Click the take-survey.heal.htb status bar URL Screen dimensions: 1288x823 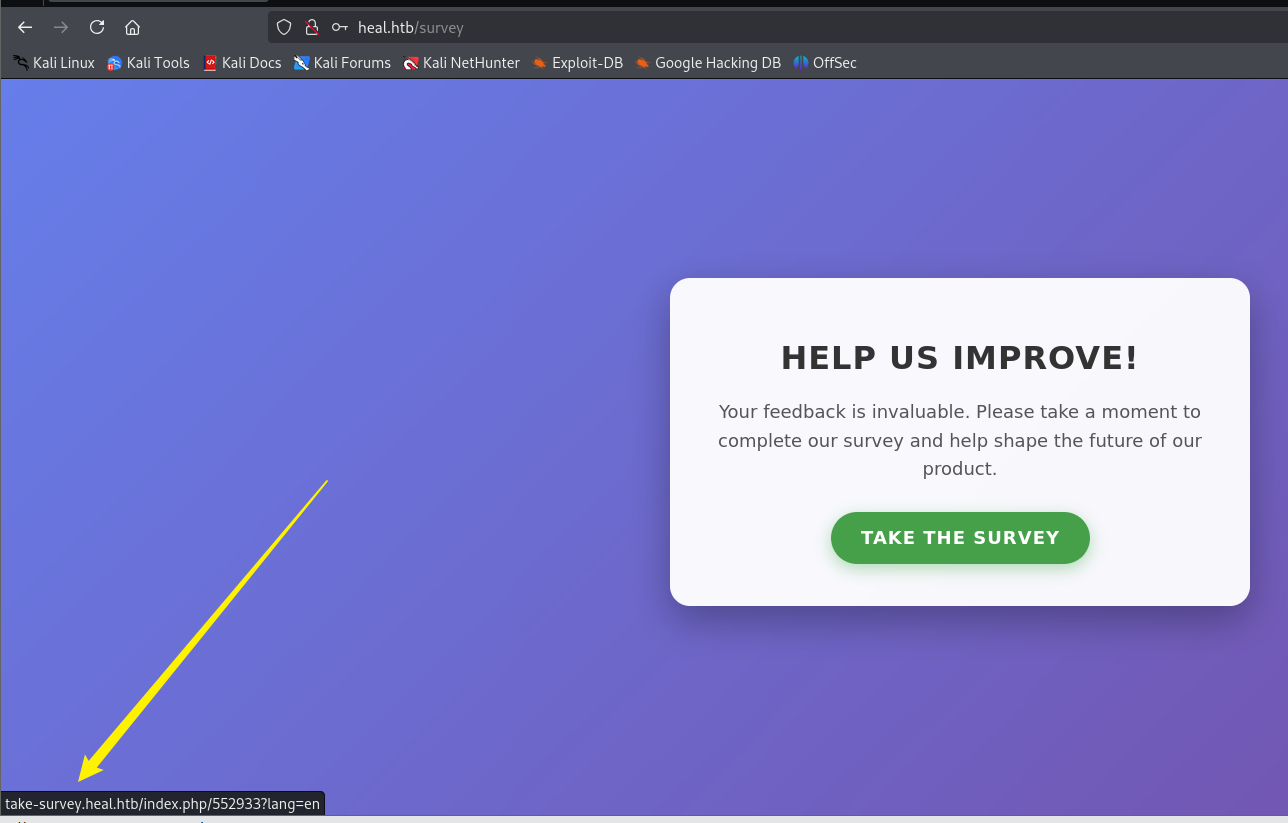[162, 804]
